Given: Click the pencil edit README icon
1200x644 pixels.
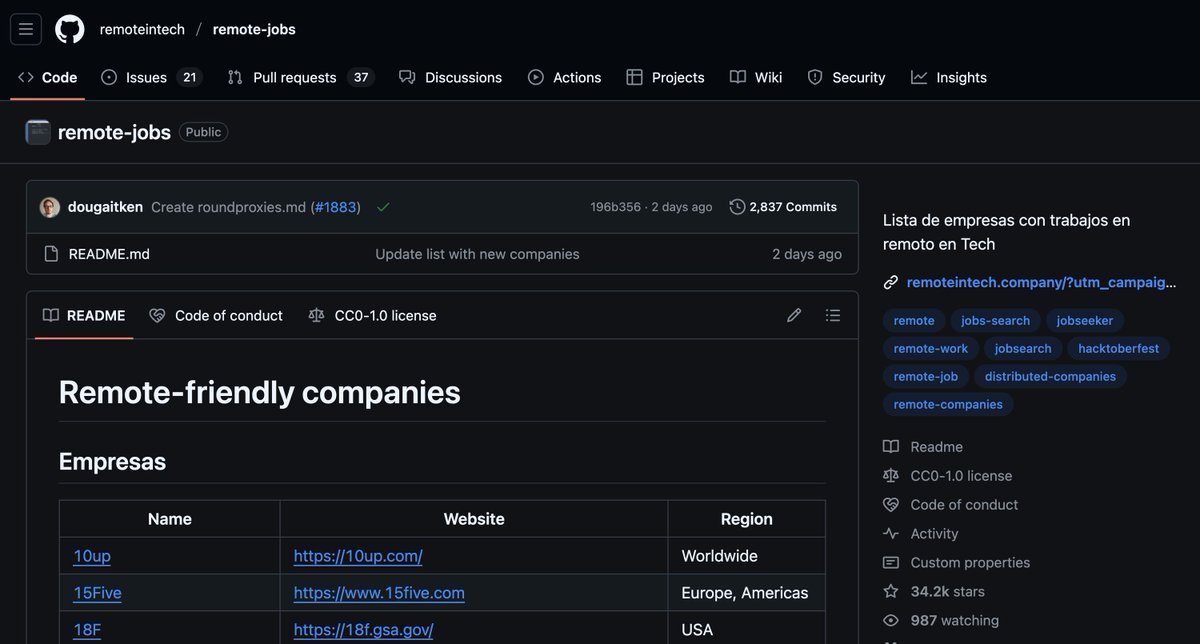Looking at the screenshot, I should (794, 315).
